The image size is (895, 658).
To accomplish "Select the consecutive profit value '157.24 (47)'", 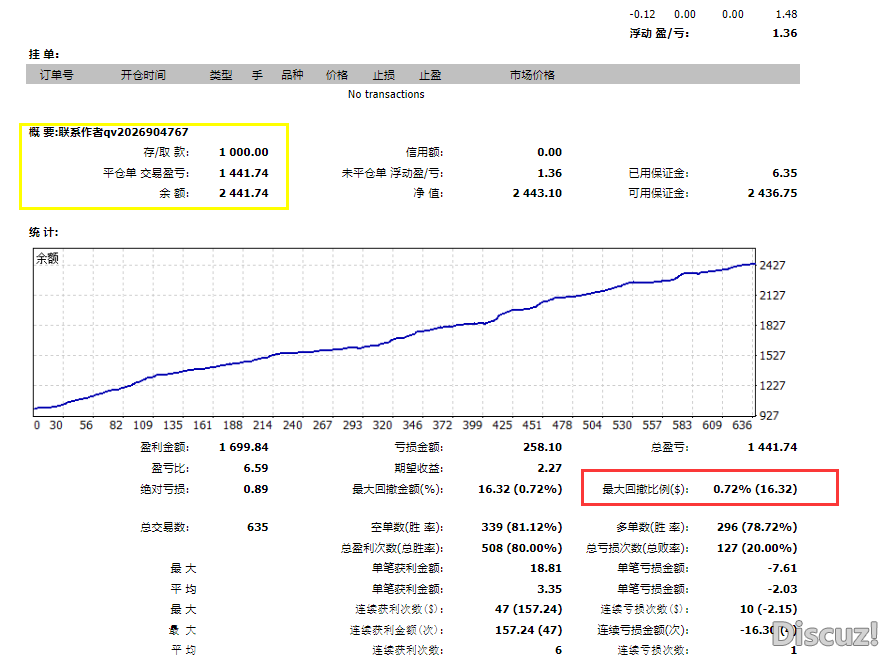I will [529, 630].
